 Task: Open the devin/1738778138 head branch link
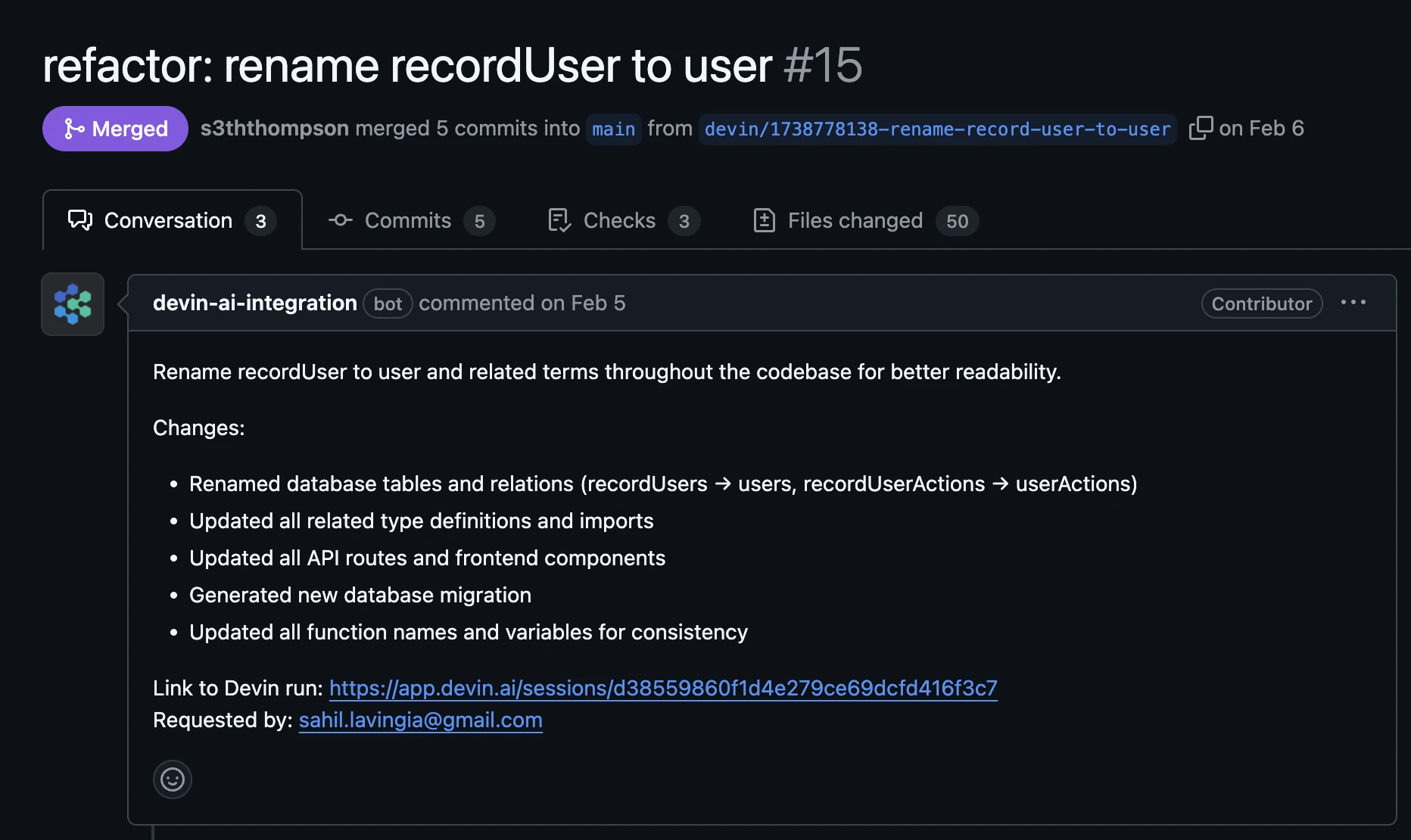click(x=937, y=129)
